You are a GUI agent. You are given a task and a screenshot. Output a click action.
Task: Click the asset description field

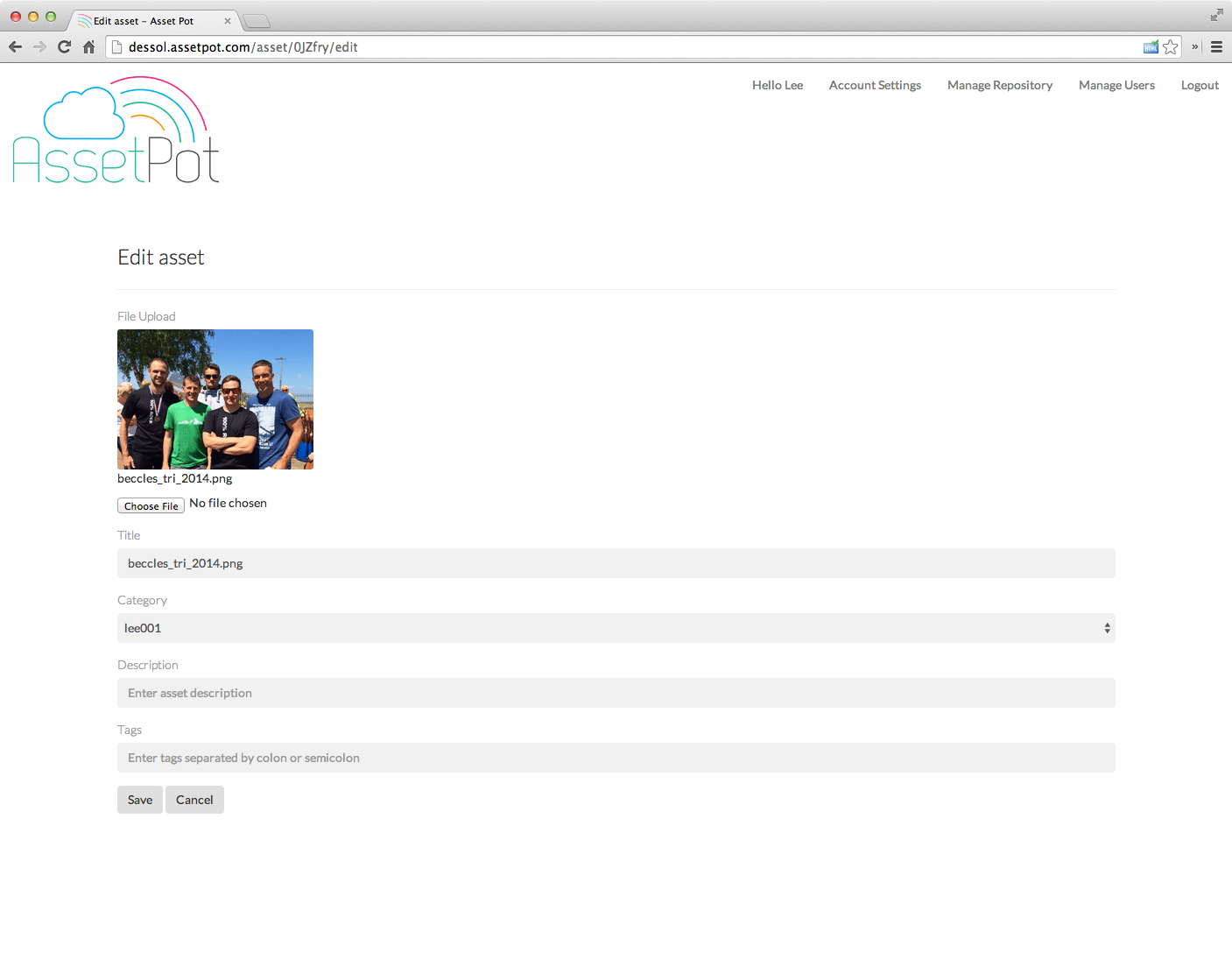616,693
